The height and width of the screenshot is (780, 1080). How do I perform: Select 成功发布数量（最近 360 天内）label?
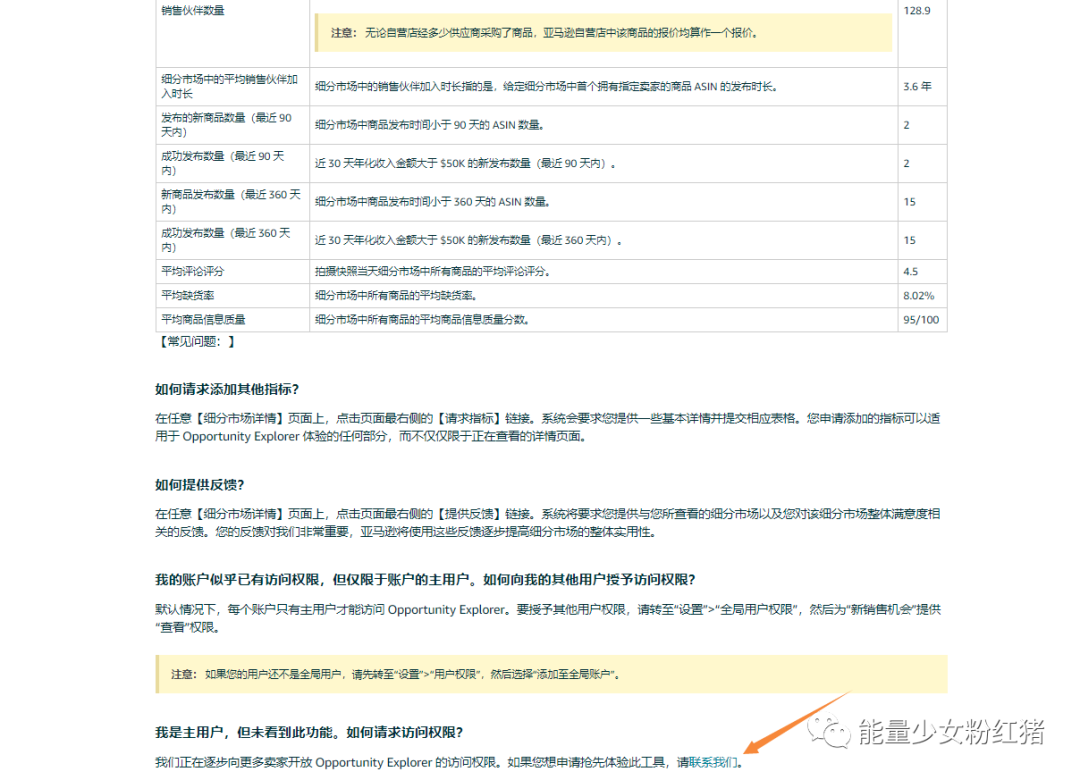[x=226, y=240]
